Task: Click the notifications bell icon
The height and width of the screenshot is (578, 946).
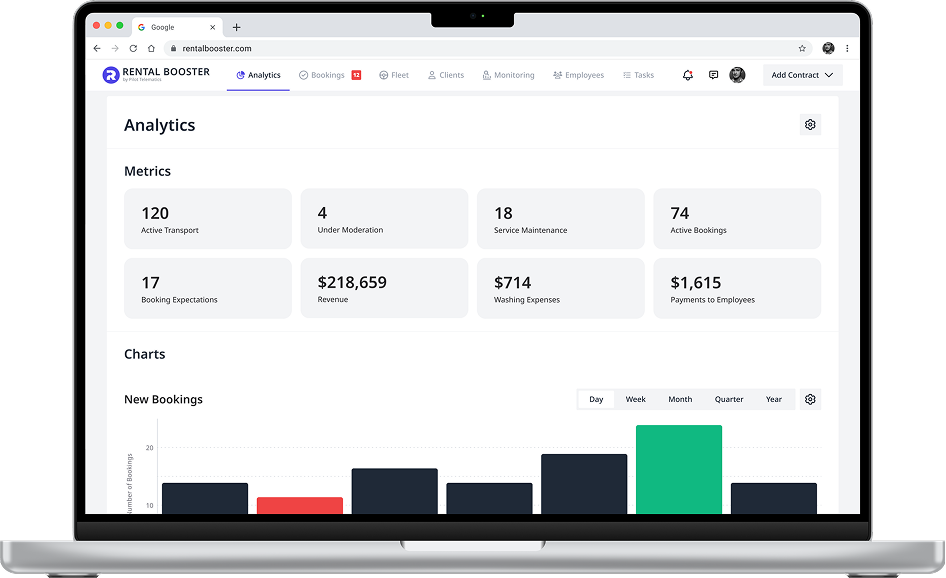Action: 688,75
